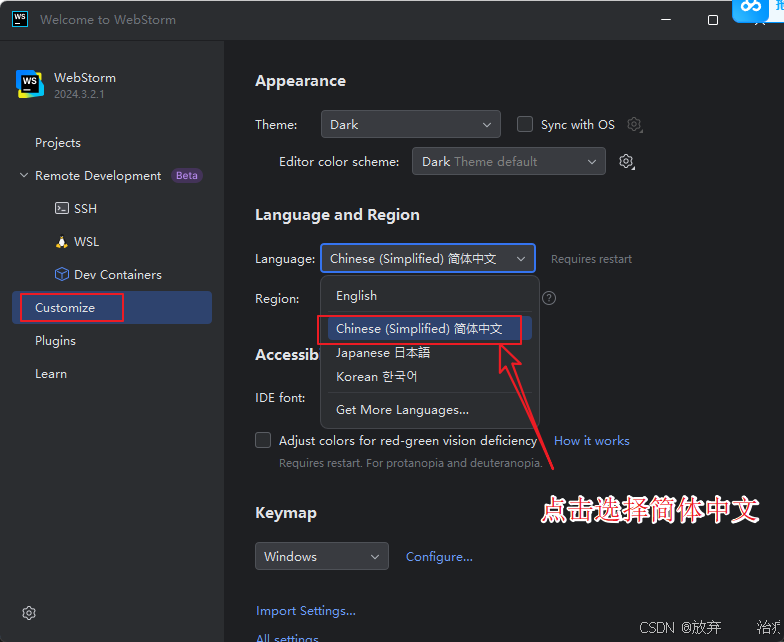This screenshot has width=784, height=642.
Task: Choose Korean from the language list
Action: [x=430, y=376]
